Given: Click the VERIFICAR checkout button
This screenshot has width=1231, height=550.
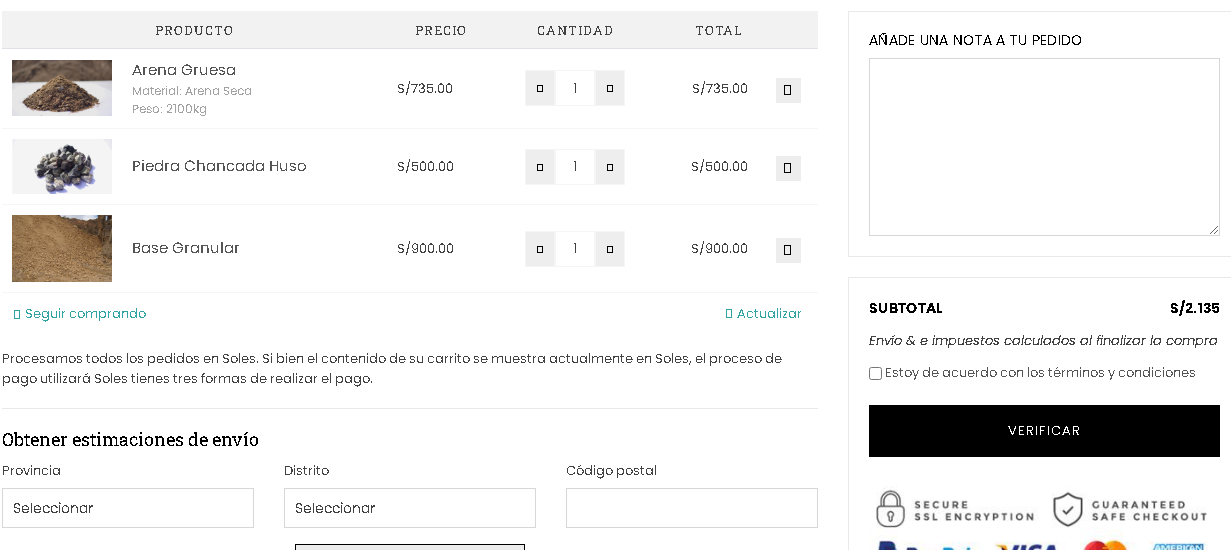Looking at the screenshot, I should (1044, 431).
